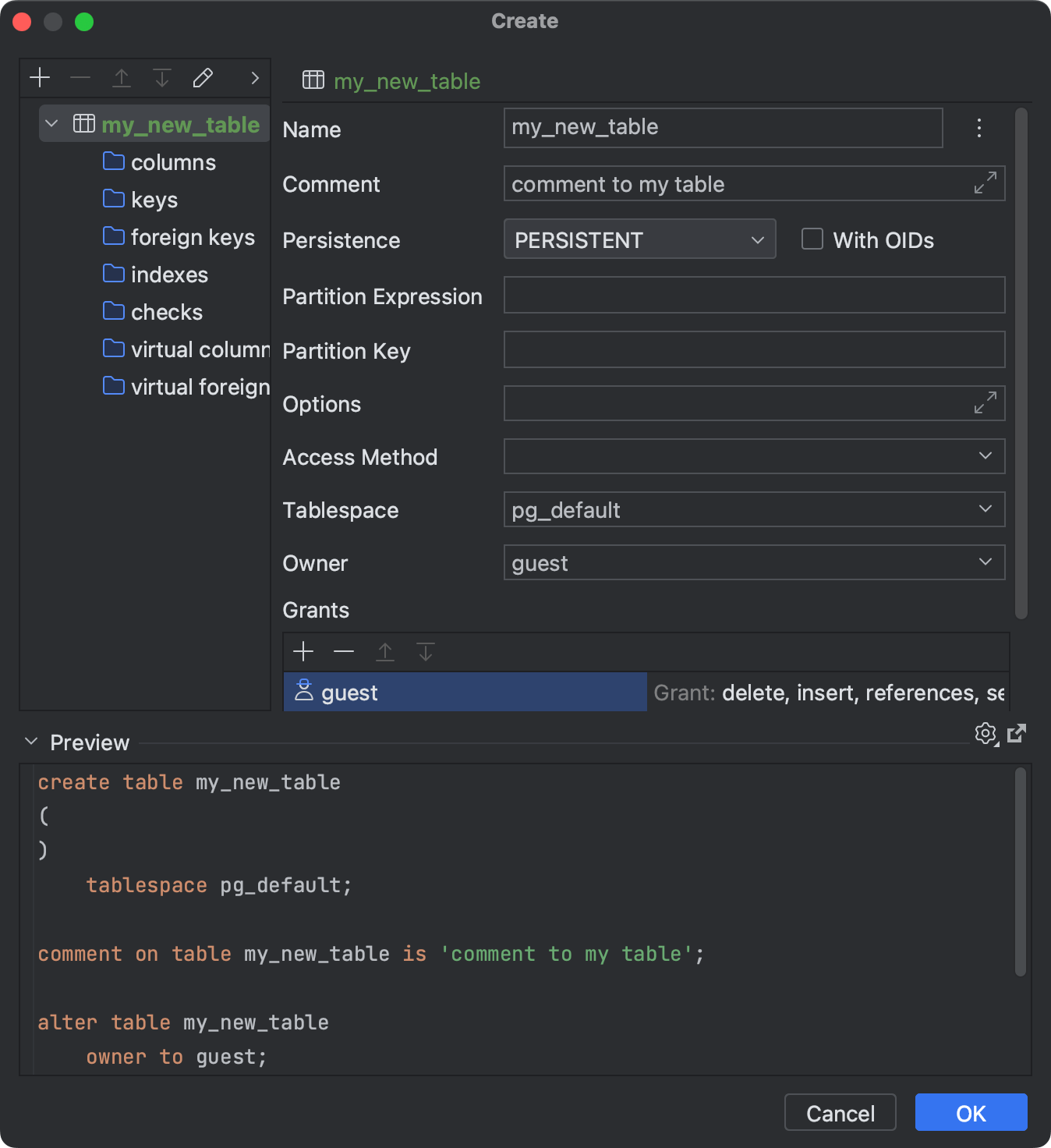Viewport: 1051px width, 1148px height.
Task: Open the Preview settings gear icon
Action: tap(985, 734)
